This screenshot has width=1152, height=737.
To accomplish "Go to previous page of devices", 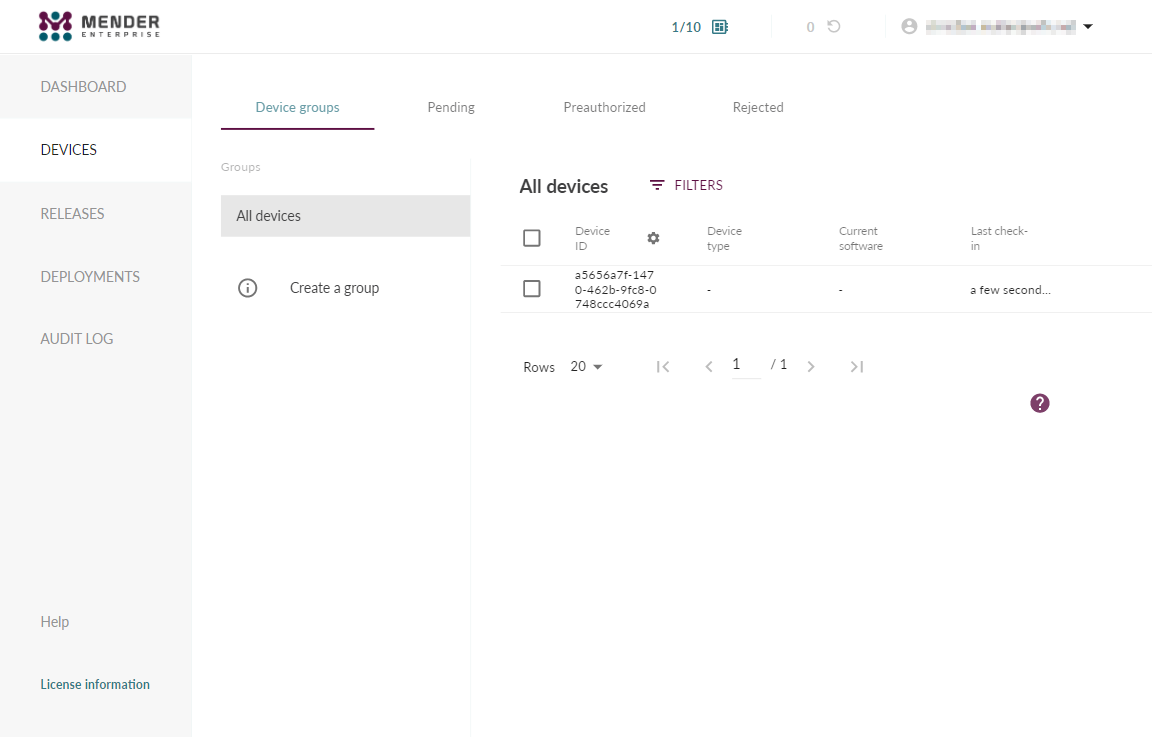I will coord(709,367).
